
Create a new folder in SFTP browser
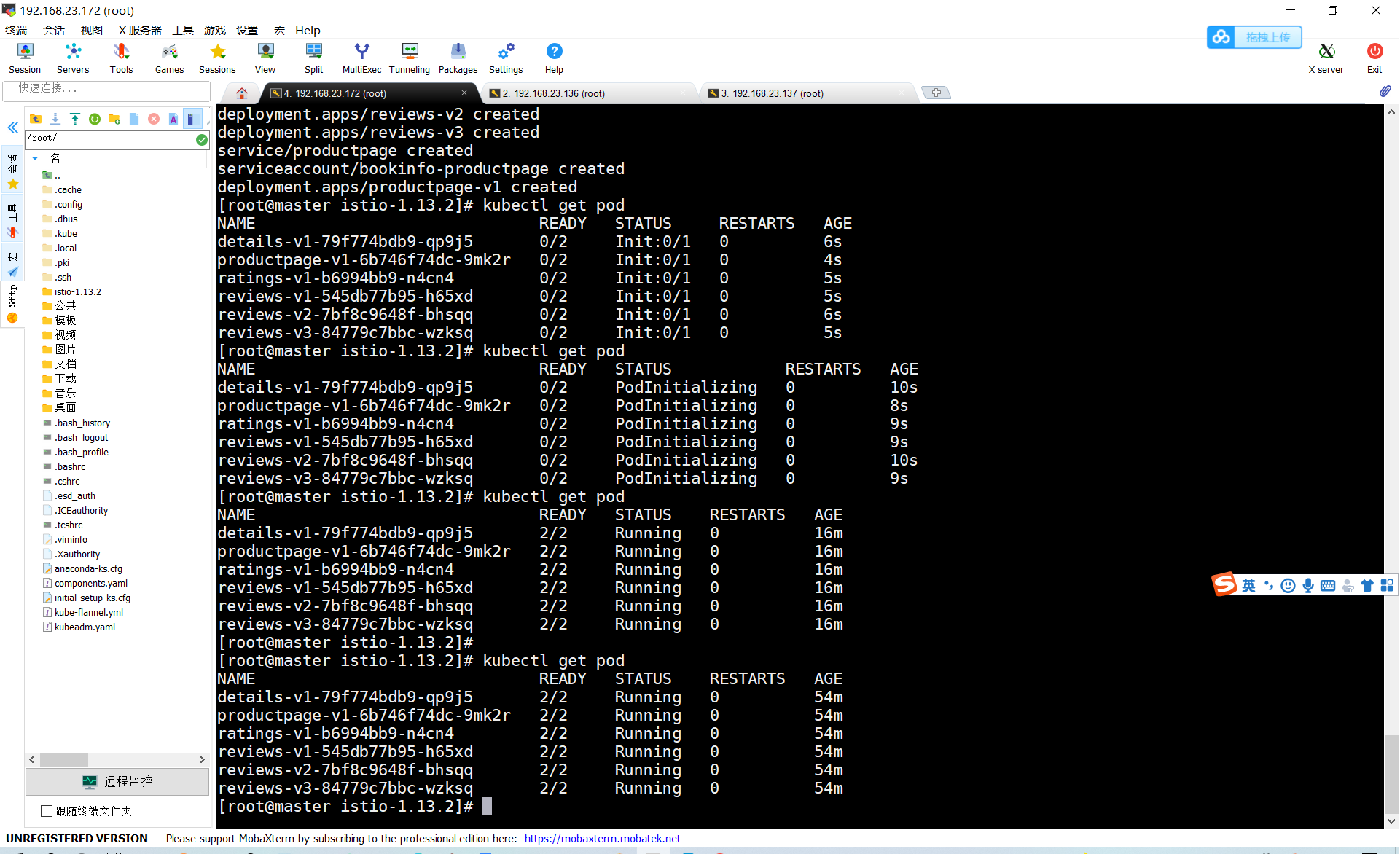pos(114,119)
